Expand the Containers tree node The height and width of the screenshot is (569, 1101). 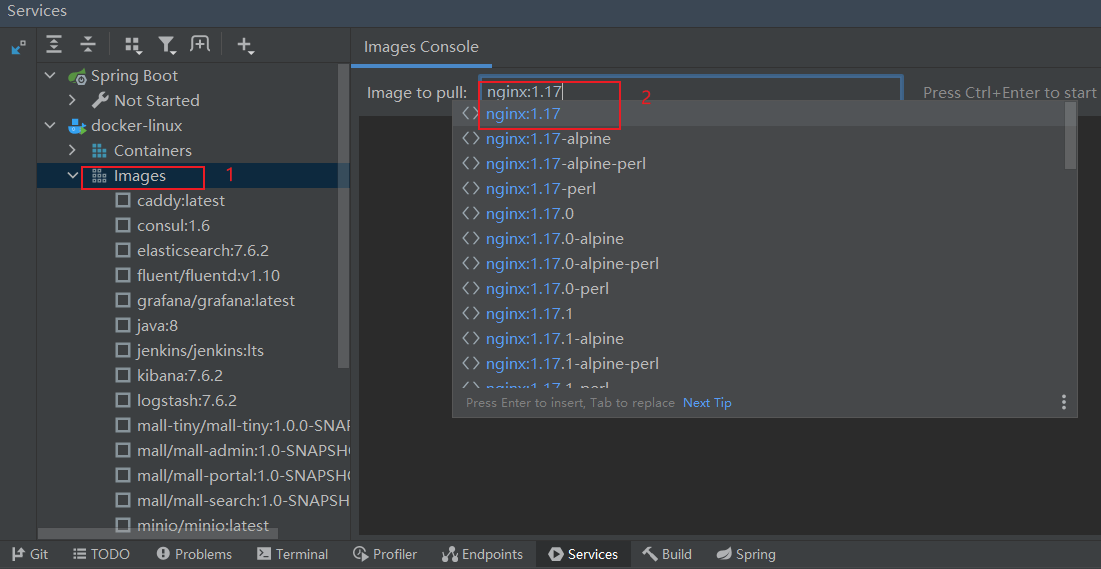point(72,150)
